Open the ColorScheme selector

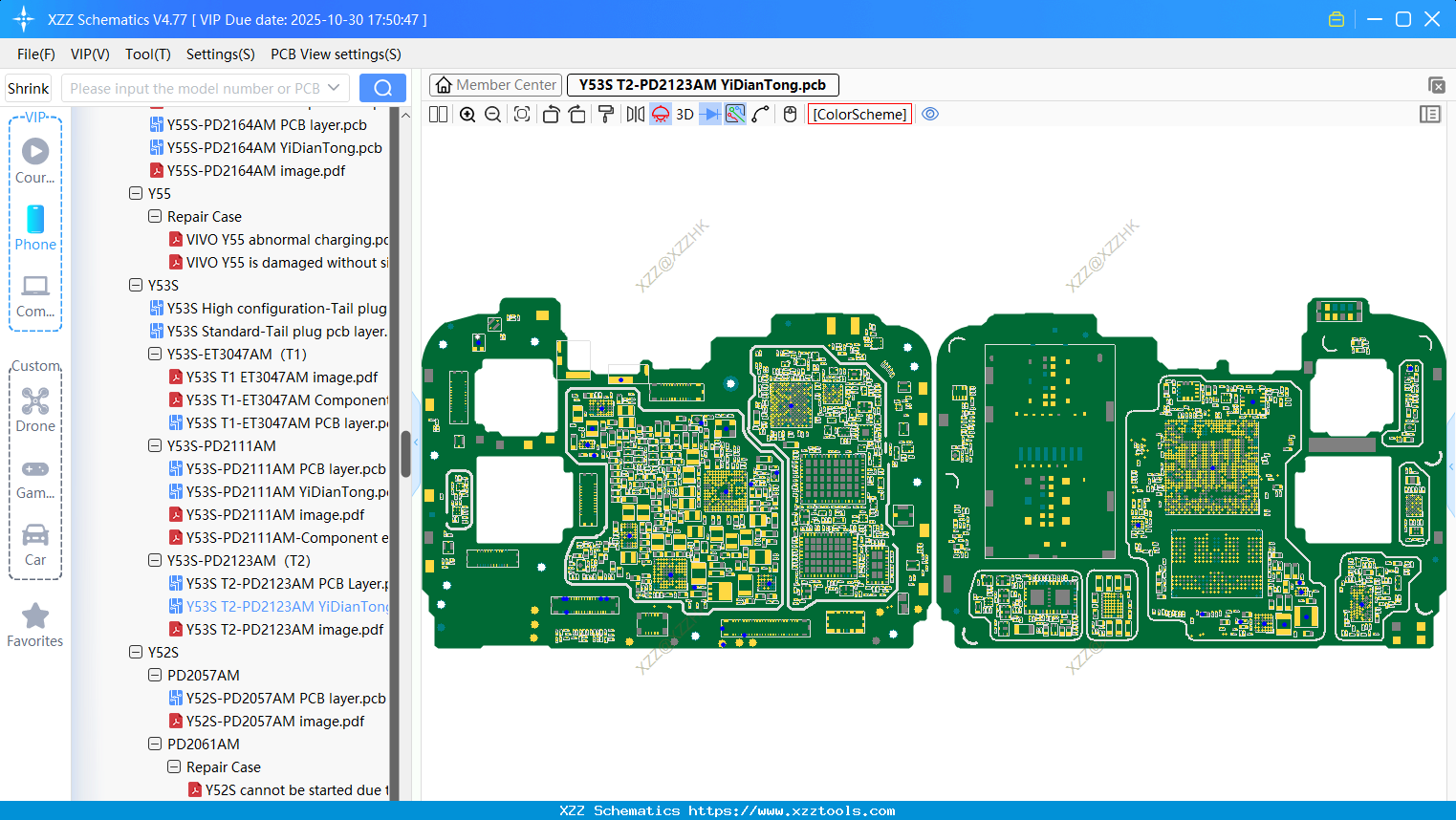point(859,115)
